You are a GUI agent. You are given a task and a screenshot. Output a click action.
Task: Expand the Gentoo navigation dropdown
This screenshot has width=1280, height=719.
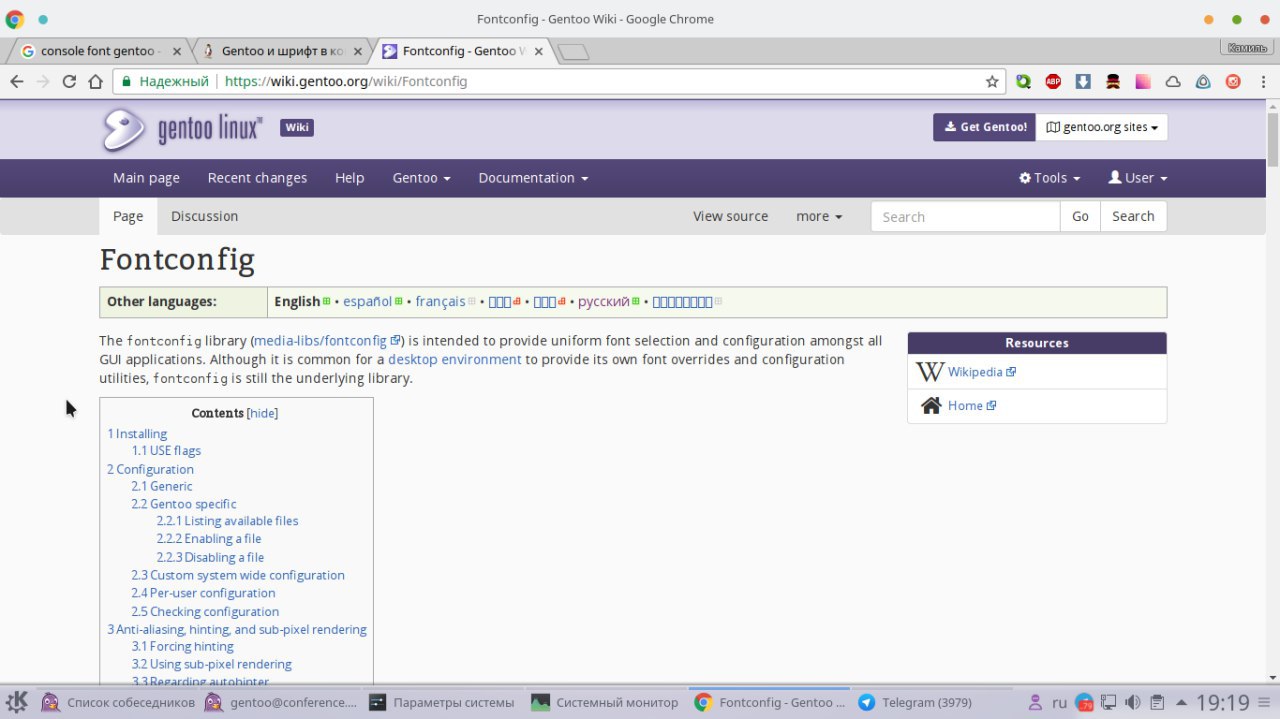click(421, 178)
